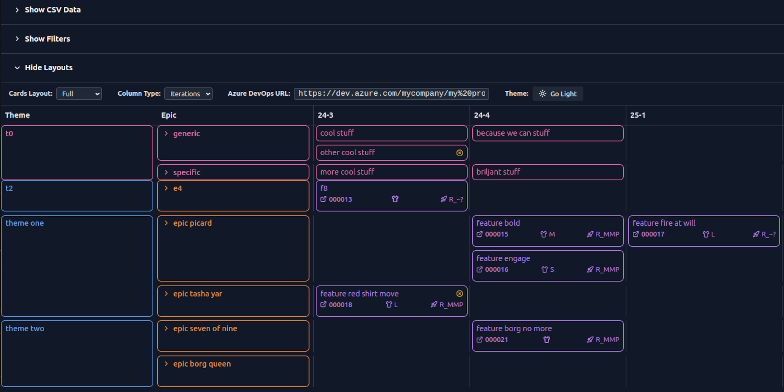Open the Cards Layout dropdown
This screenshot has width=784, height=392.
[x=79, y=94]
